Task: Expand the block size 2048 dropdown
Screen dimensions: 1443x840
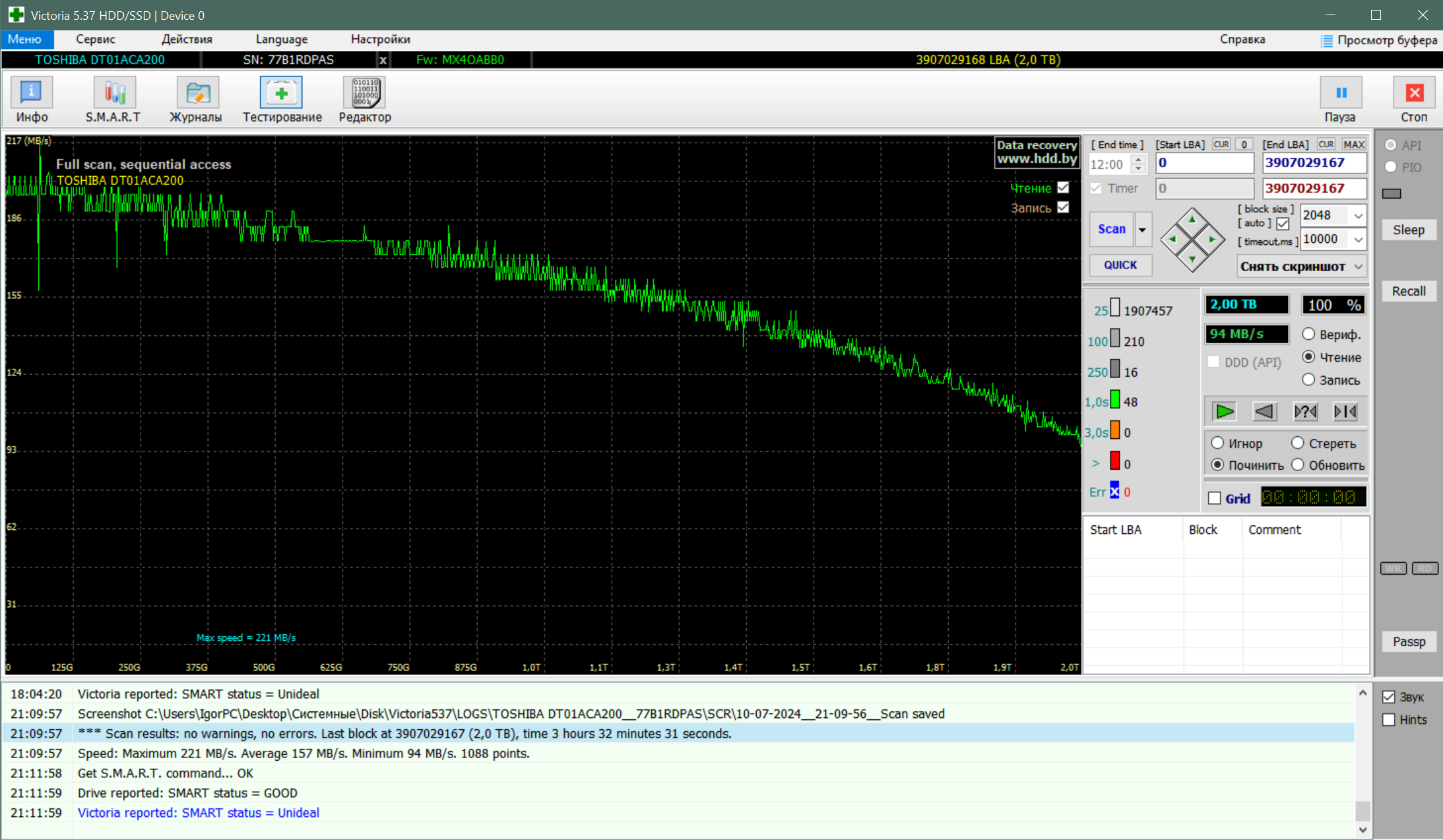Action: tap(1358, 215)
